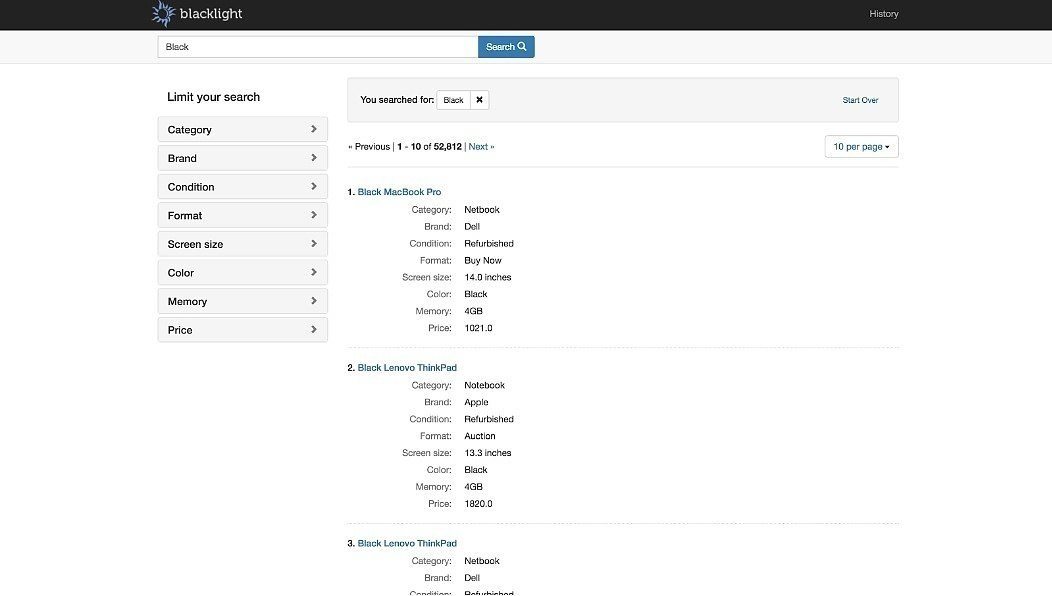Remove the Black search constraint (x icon)
The width and height of the screenshot is (1052, 596).
tap(479, 100)
